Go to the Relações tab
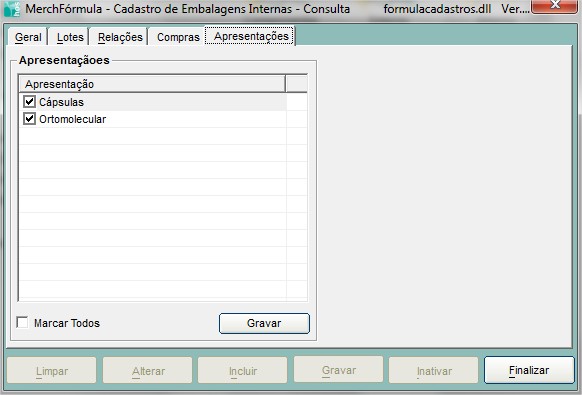 coord(120,37)
